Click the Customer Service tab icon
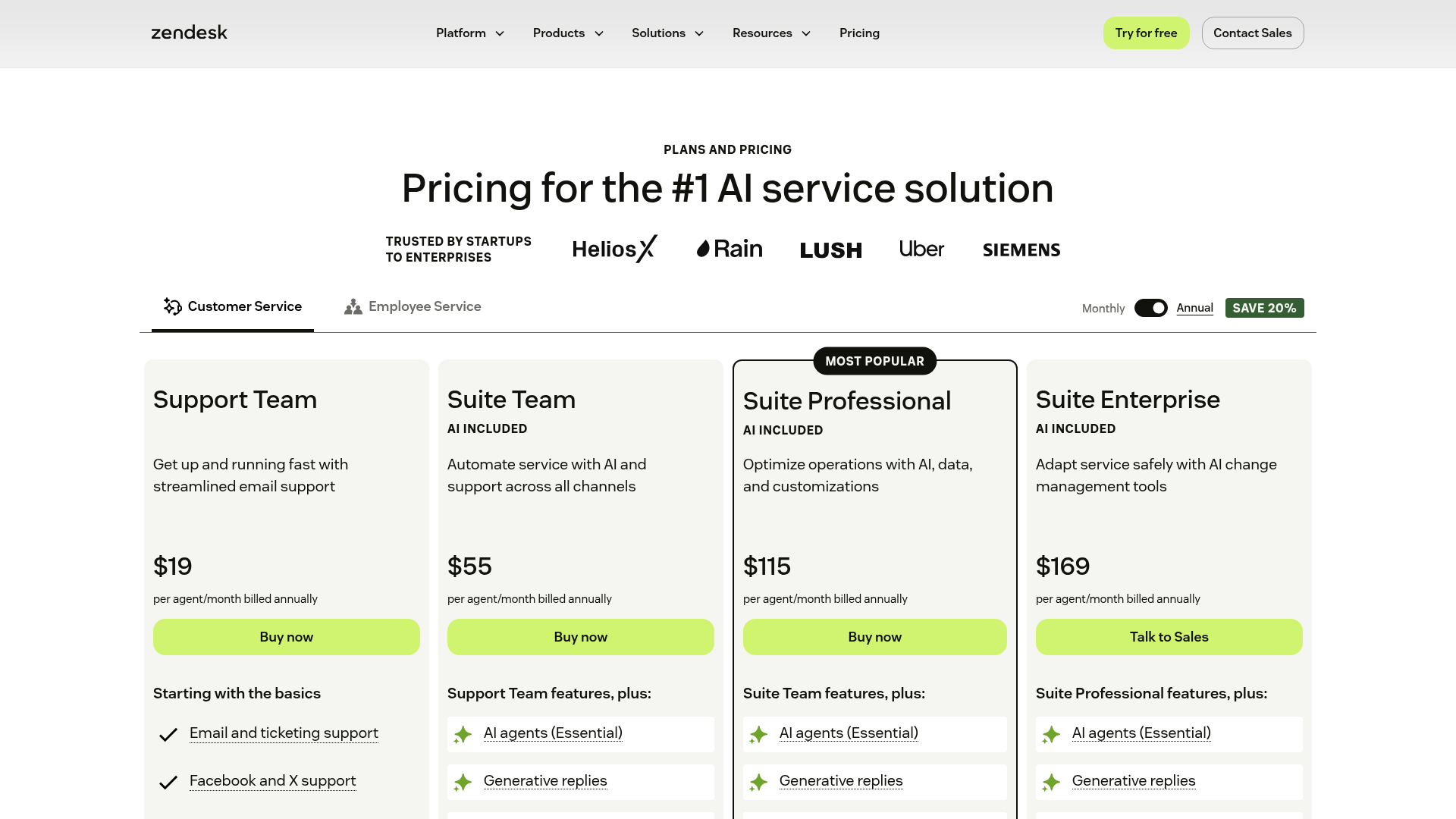This screenshot has width=1456, height=819. [173, 306]
